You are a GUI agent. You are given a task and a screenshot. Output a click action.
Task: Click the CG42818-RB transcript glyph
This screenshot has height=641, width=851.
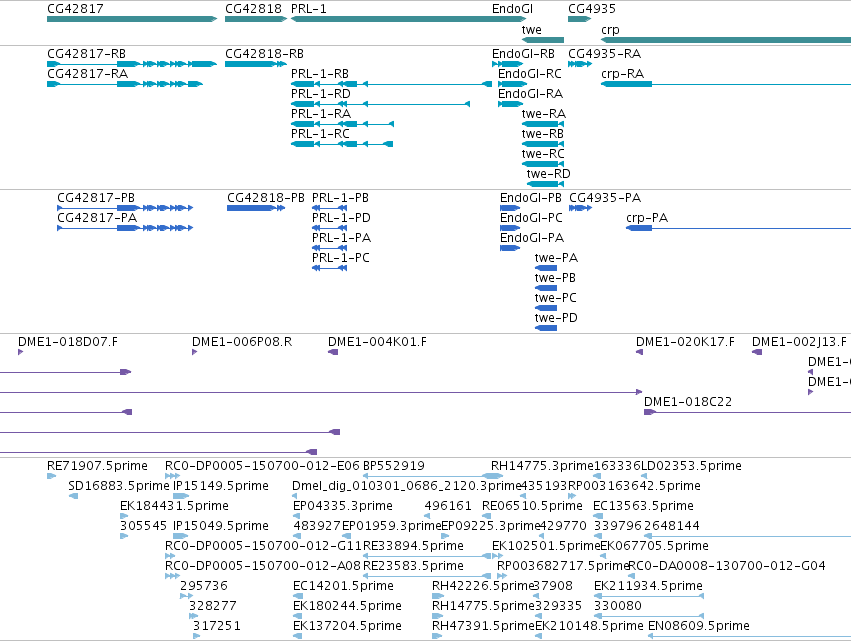tap(256, 64)
